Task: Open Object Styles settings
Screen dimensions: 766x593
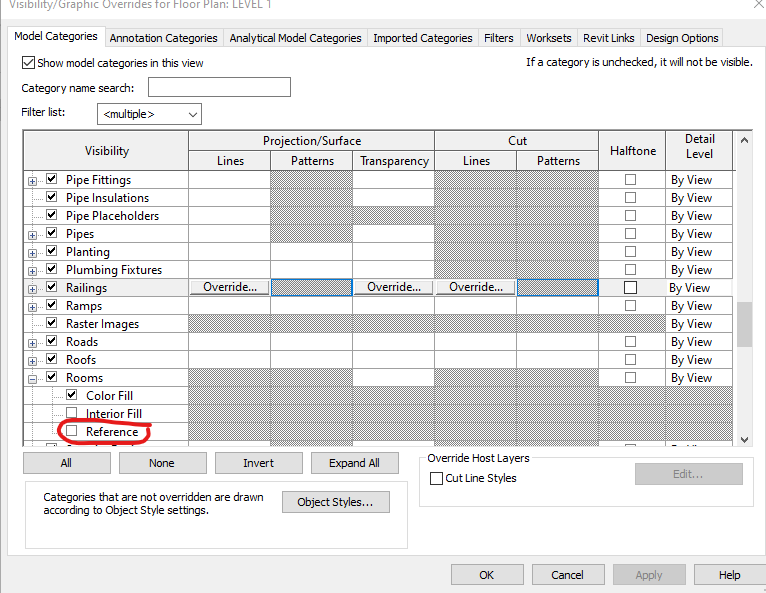Action: tap(336, 502)
